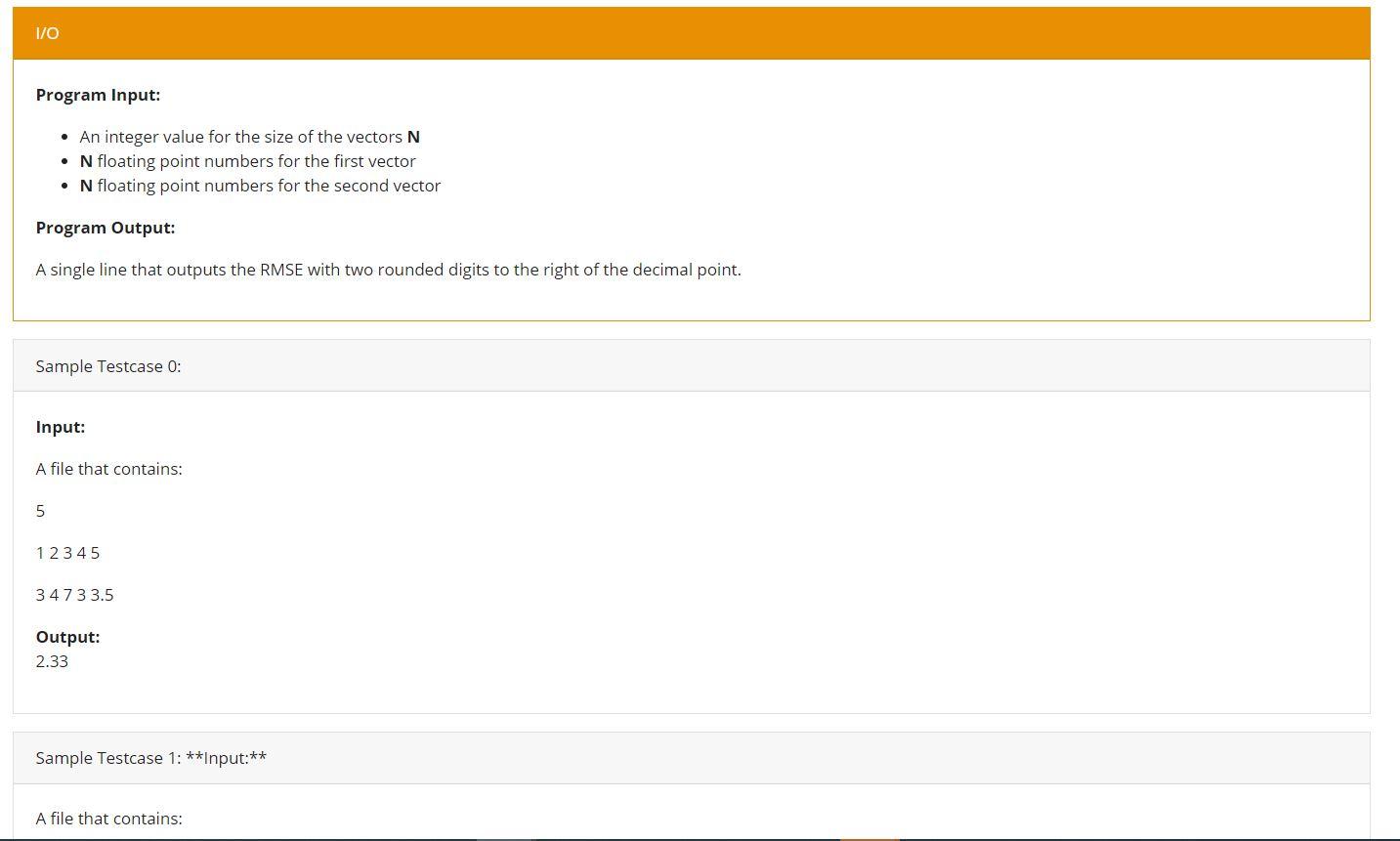Click the "Sample Testcase 1: **Input:**" header
Screen dimensions: 1400x841
(692, 758)
